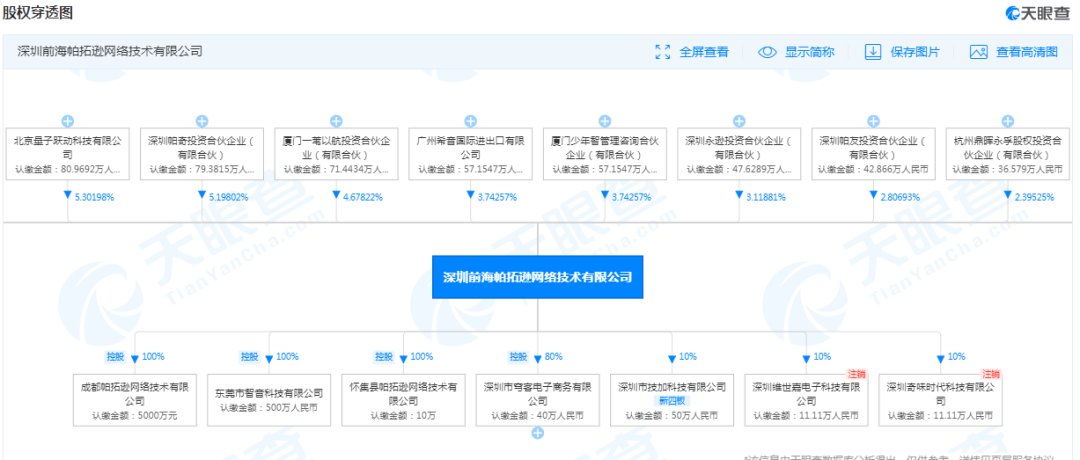Click the 5.19802% share percentage
This screenshot has width=1080, height=460.
(x=228, y=197)
